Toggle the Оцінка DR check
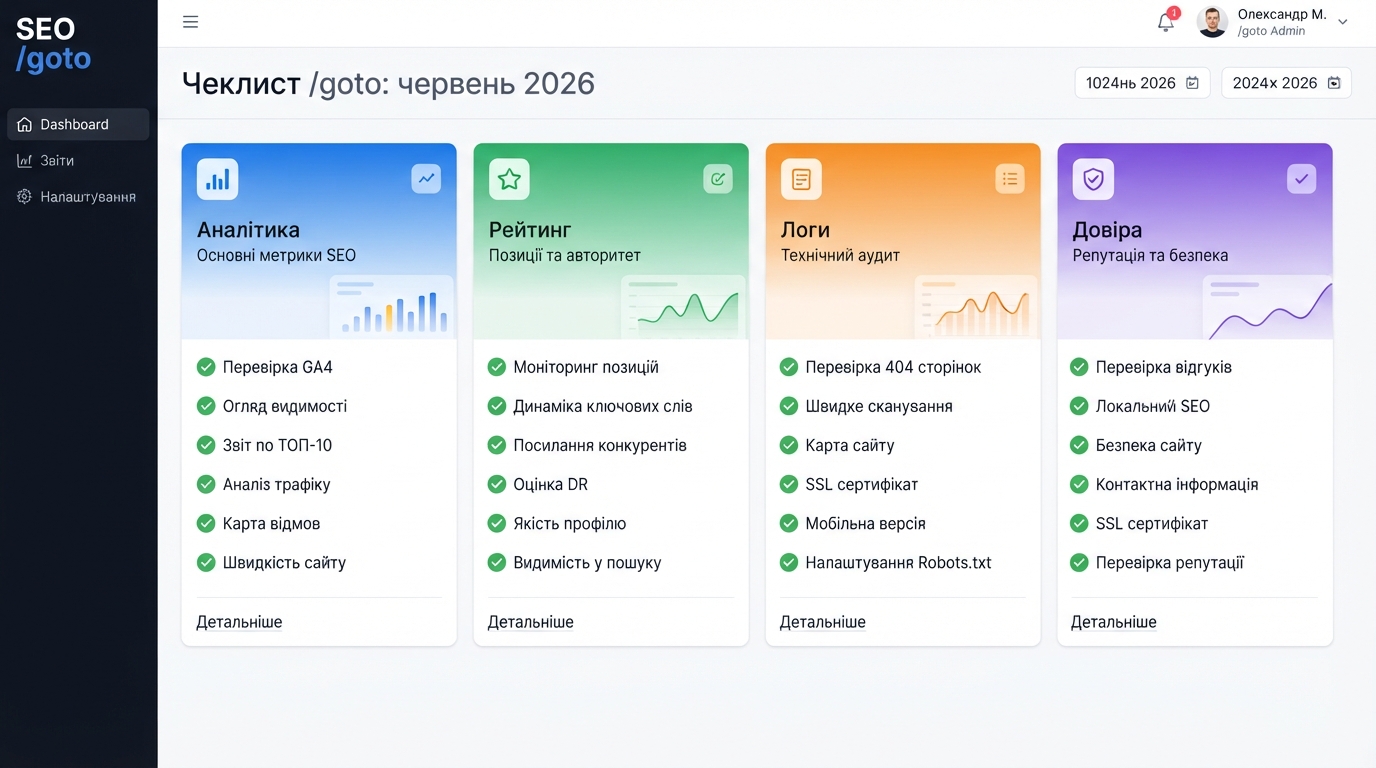 [x=497, y=484]
